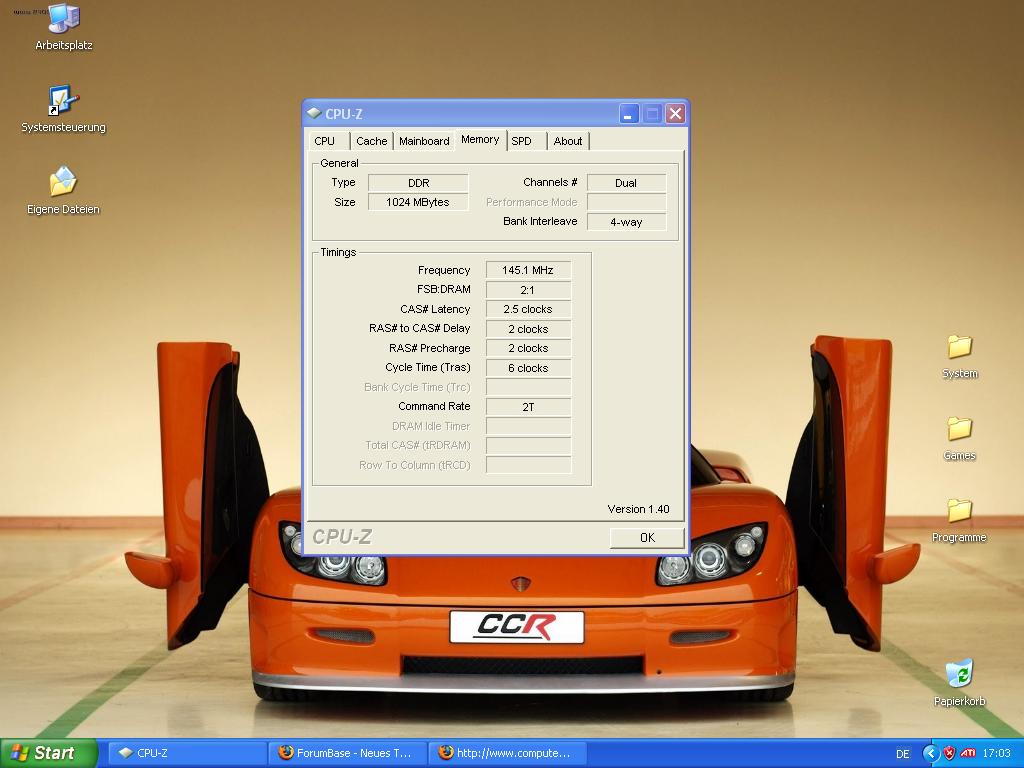This screenshot has height=768, width=1024.
Task: Click the empty Row To Column (tRCD) field
Action: (528, 465)
